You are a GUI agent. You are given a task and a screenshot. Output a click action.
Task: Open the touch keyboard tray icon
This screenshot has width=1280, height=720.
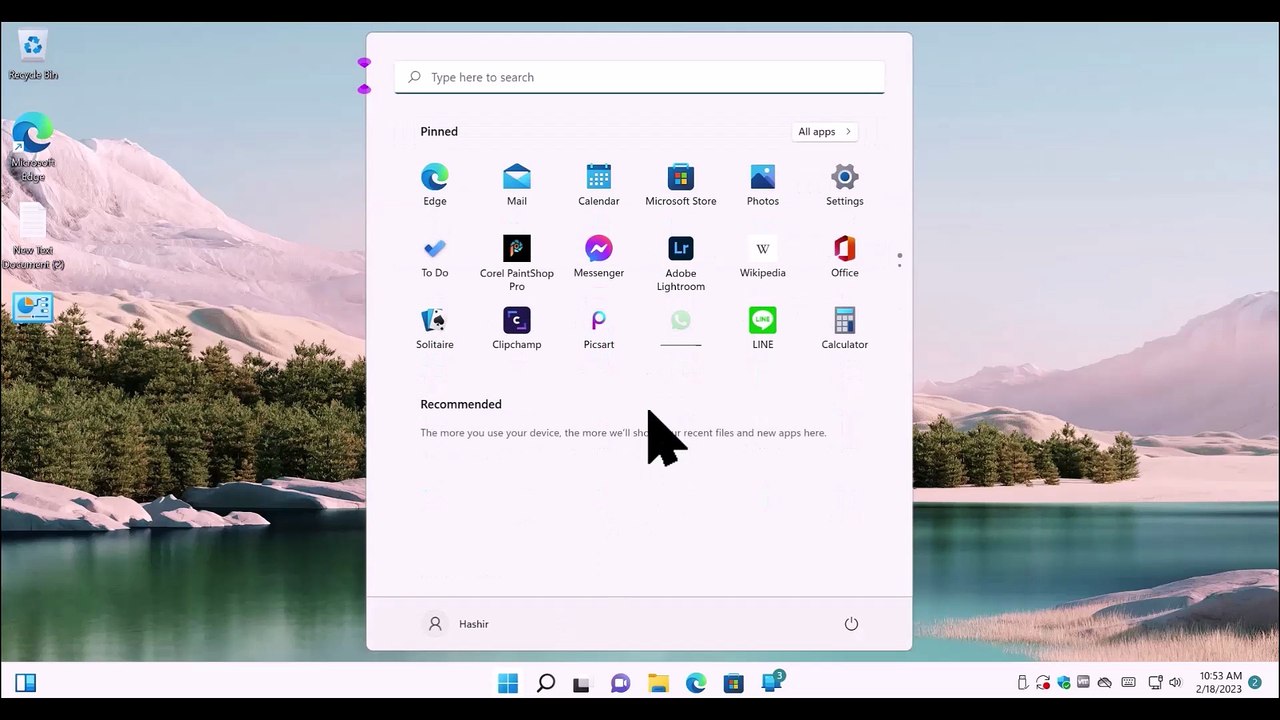coord(1129,683)
